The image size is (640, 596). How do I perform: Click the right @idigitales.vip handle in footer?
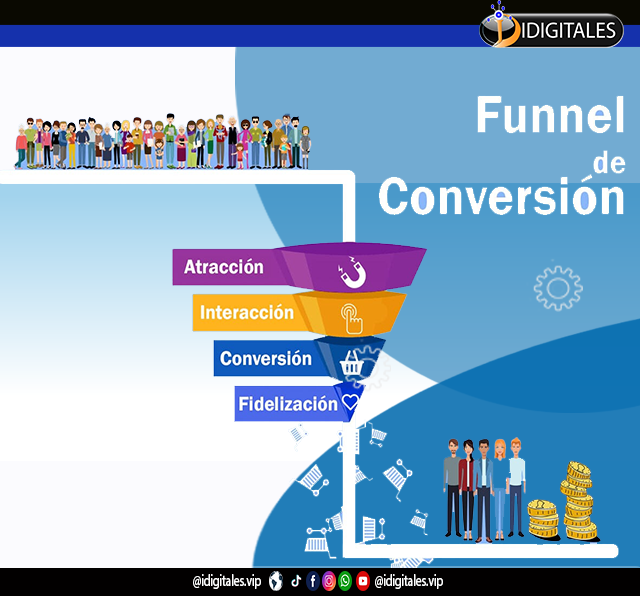(x=409, y=581)
